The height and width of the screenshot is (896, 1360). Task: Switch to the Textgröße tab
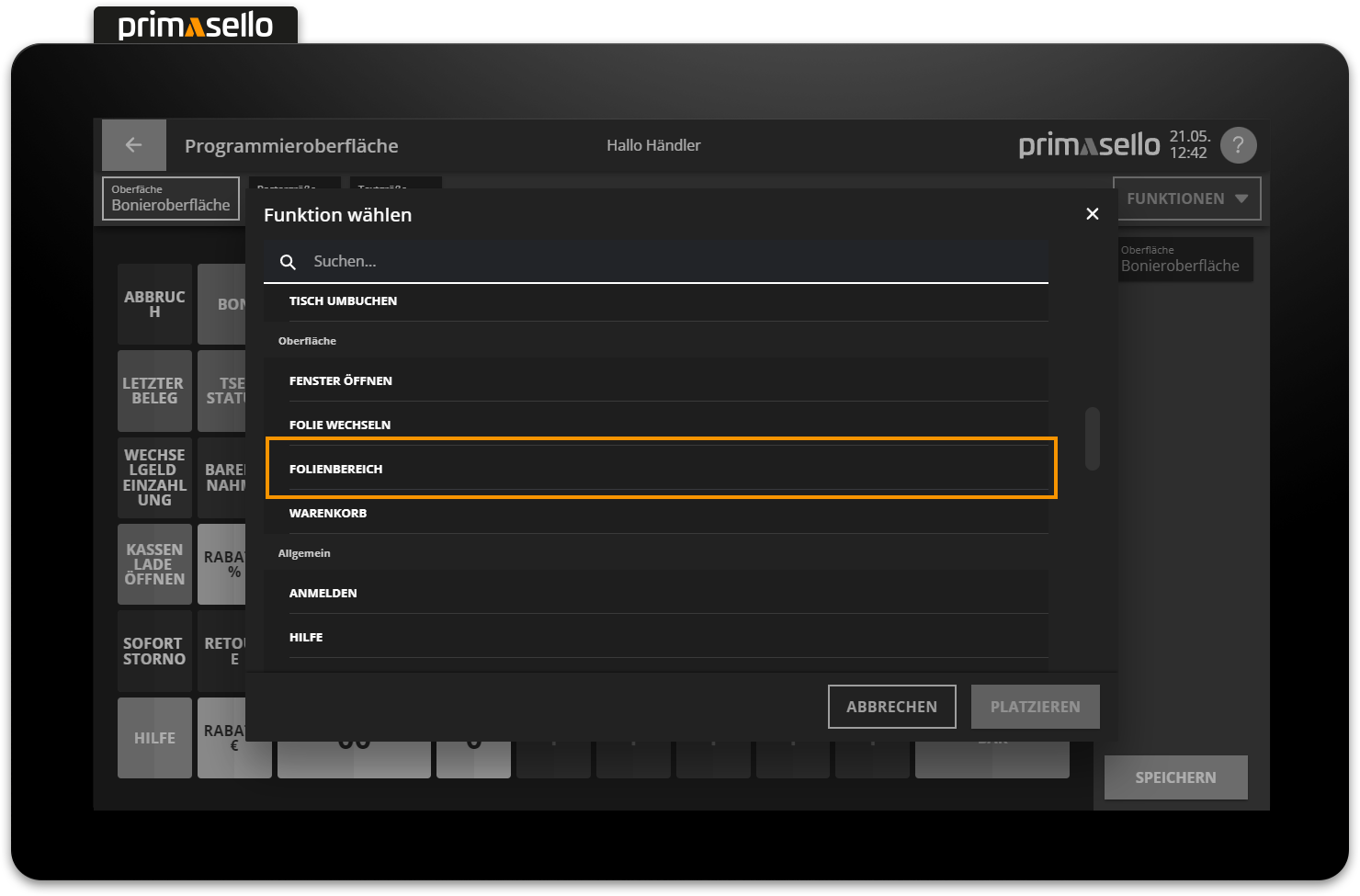pos(393,188)
